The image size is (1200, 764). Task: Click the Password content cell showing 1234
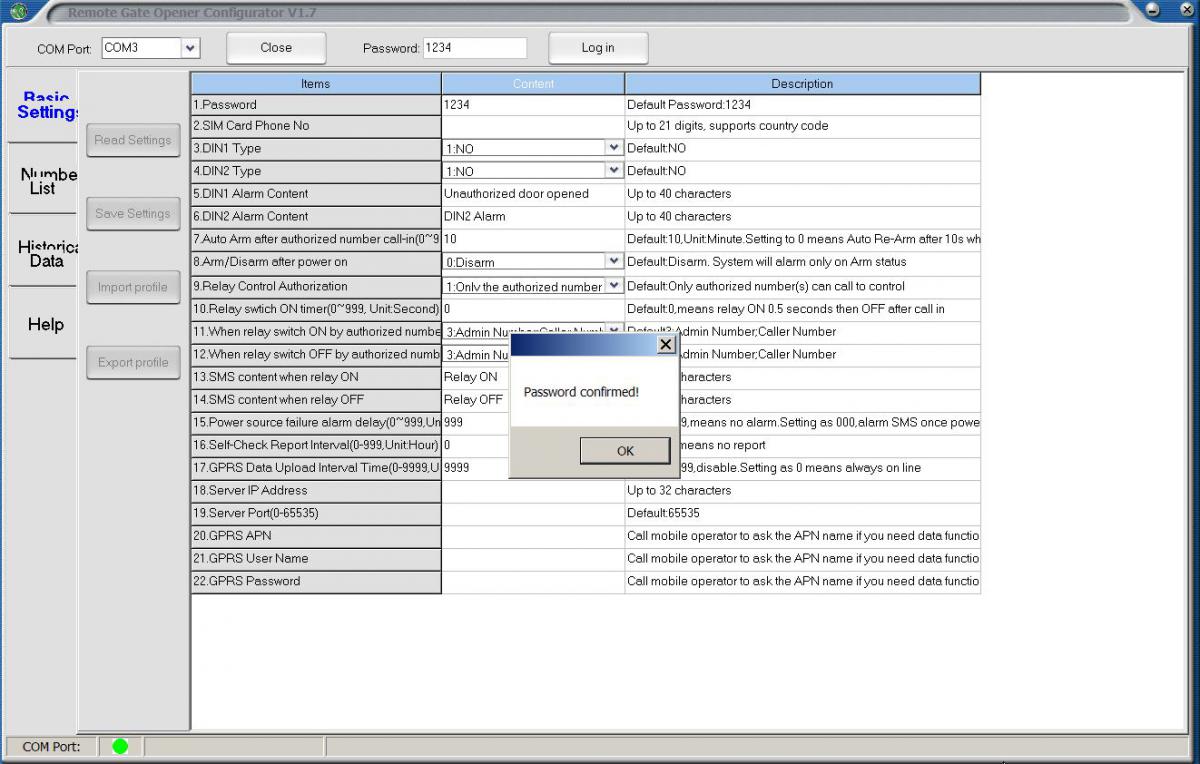coord(533,104)
